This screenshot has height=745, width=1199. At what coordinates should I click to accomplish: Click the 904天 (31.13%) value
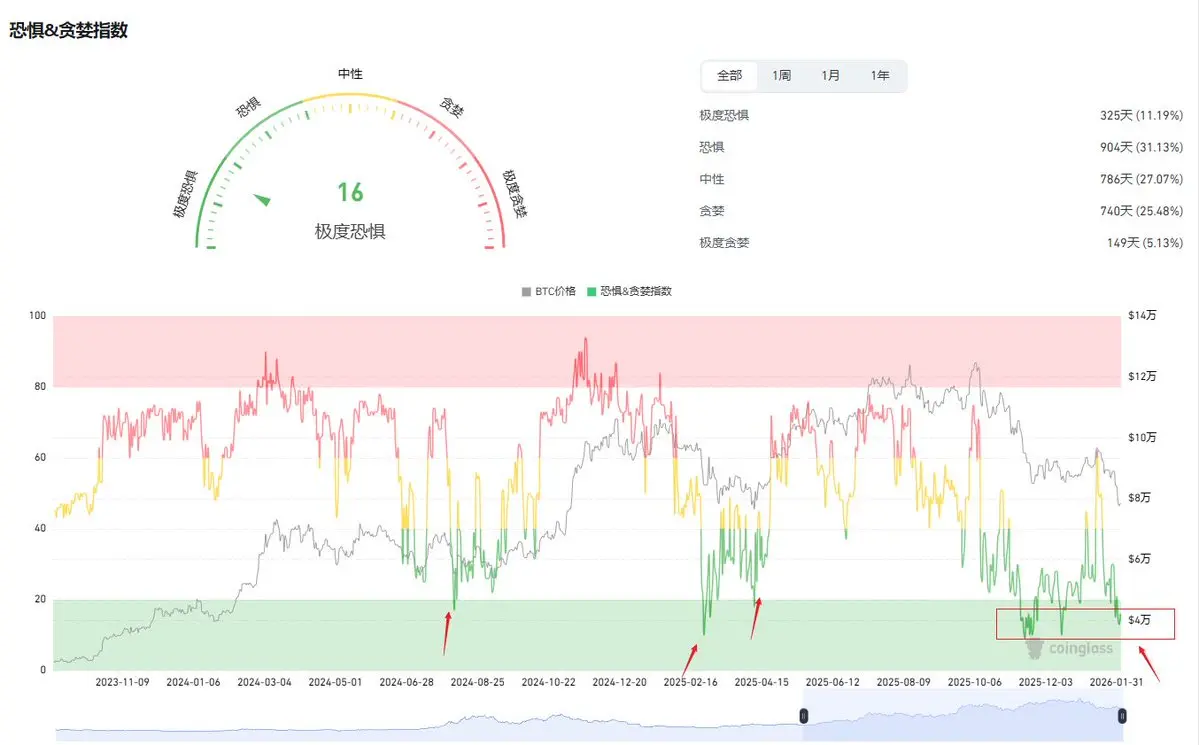click(x=1142, y=148)
